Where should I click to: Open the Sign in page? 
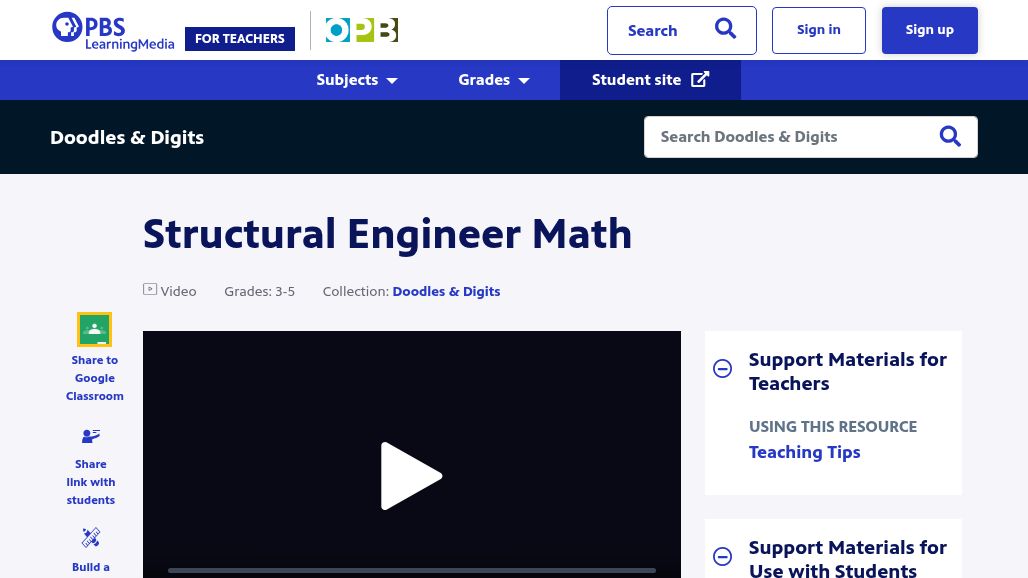pos(818,30)
